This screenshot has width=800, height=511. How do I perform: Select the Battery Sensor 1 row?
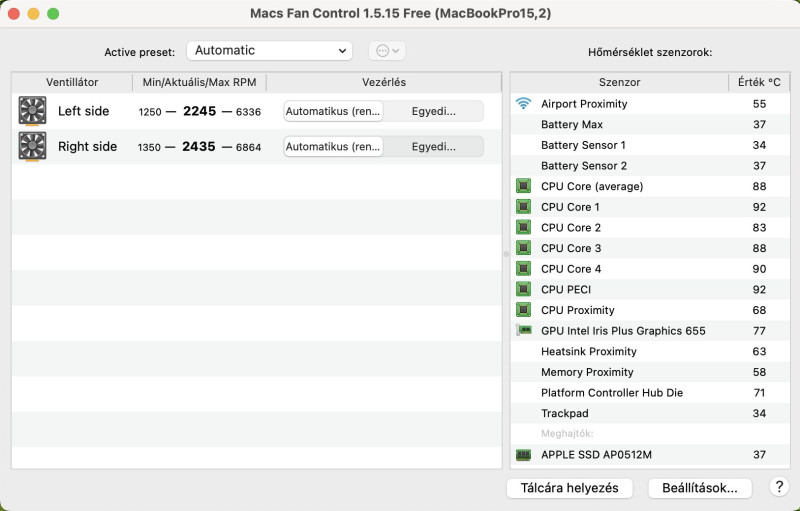(650, 145)
